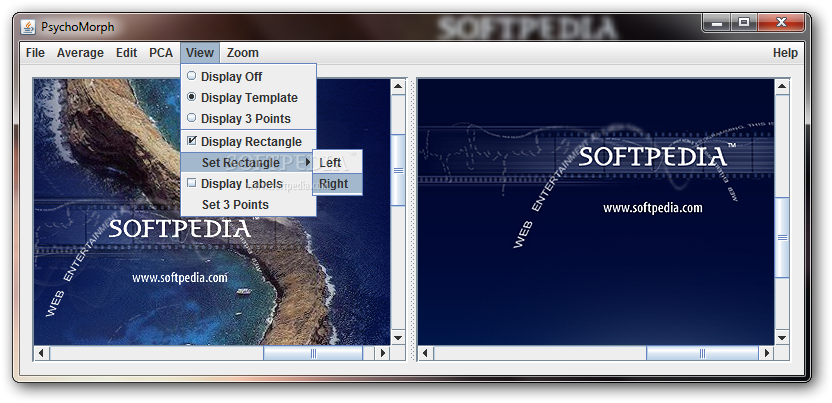Viewport: 832px width, 403px height.
Task: Click the right image panel's scroll-up arrow
Action: tap(782, 86)
